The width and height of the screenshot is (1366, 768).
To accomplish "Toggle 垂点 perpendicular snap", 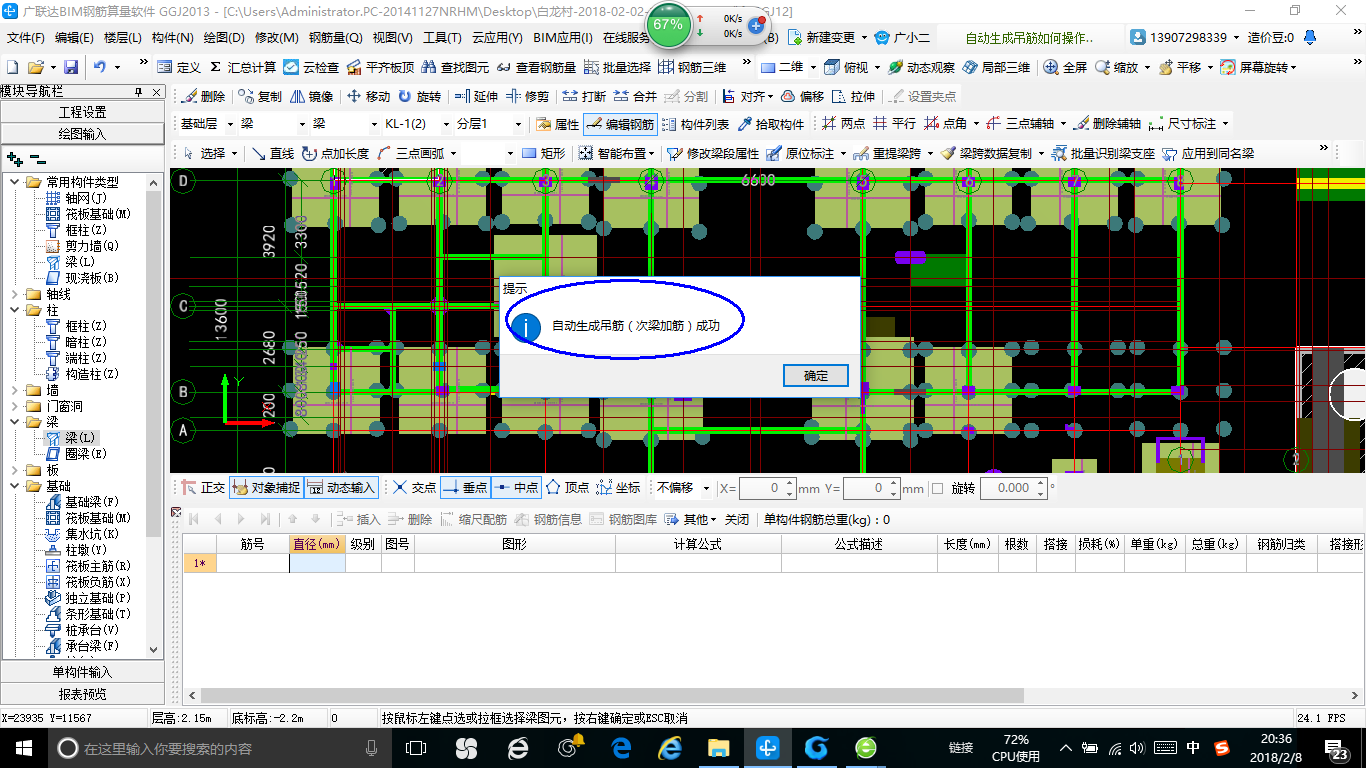I will (464, 488).
